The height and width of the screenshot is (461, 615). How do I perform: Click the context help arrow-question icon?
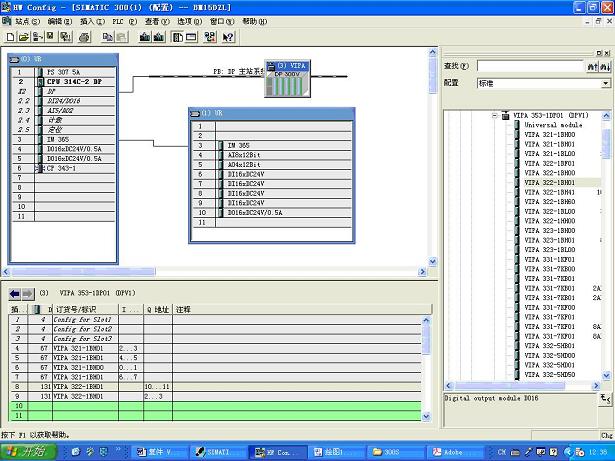coord(228,37)
